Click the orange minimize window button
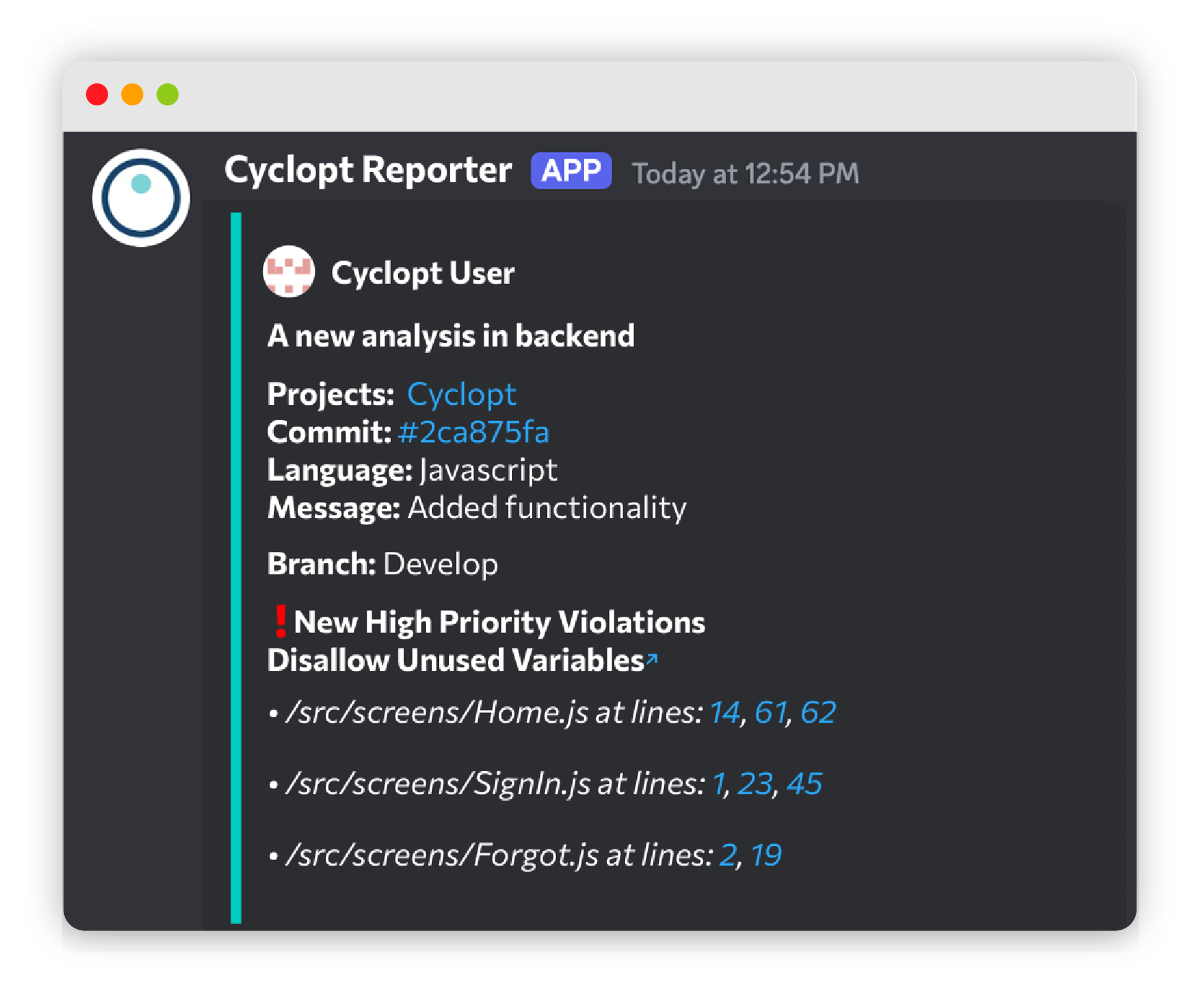Screen dimensions: 1204x995 point(132,94)
